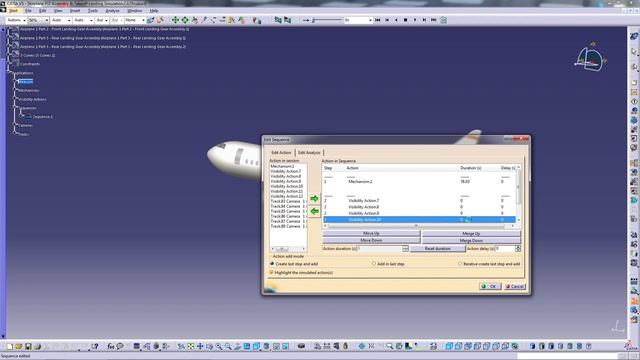
Task: Add selected action with green right arrow
Action: coord(314,199)
